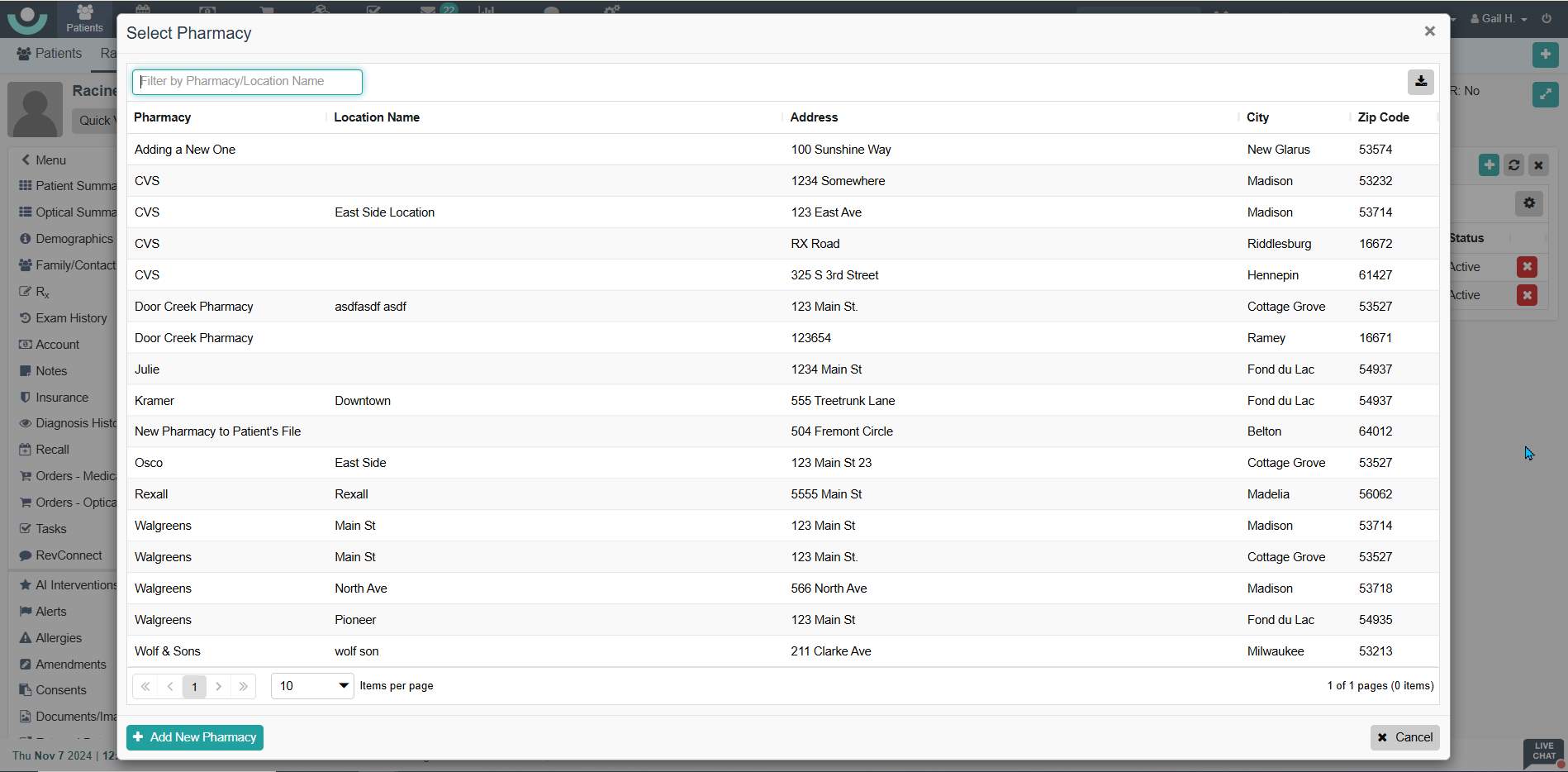Jump to last page of pharmacies

tap(243, 686)
